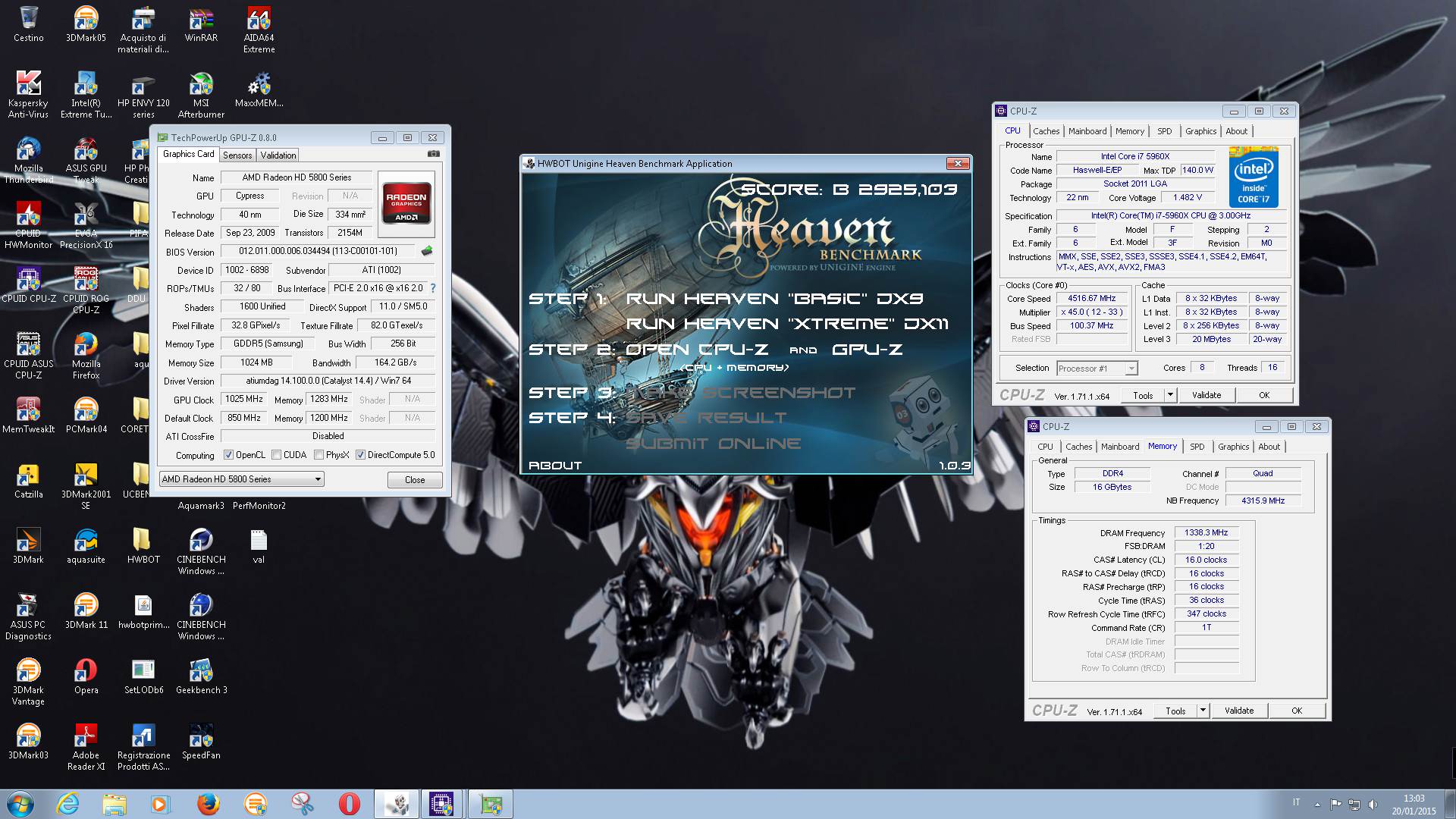
Task: Open Geekbench 3 desktop icon
Action: [201, 676]
